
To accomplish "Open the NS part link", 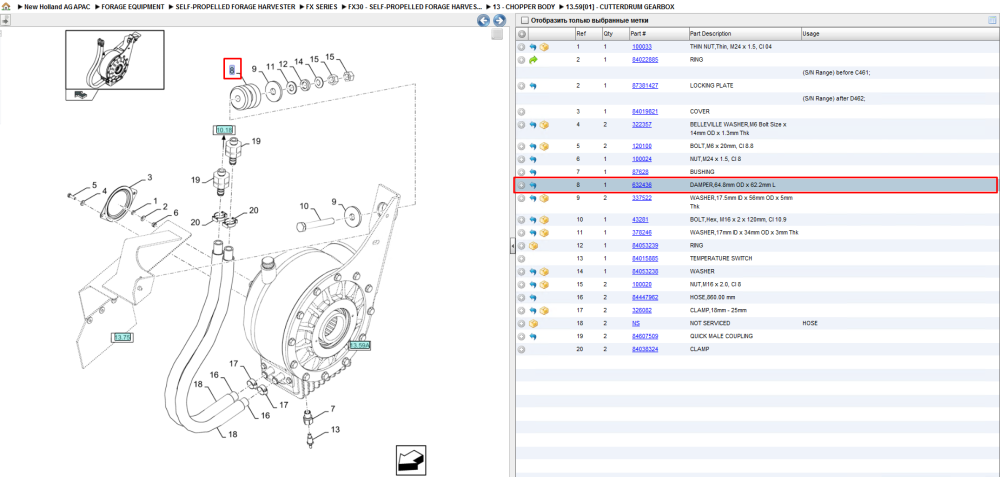I will tap(635, 323).
